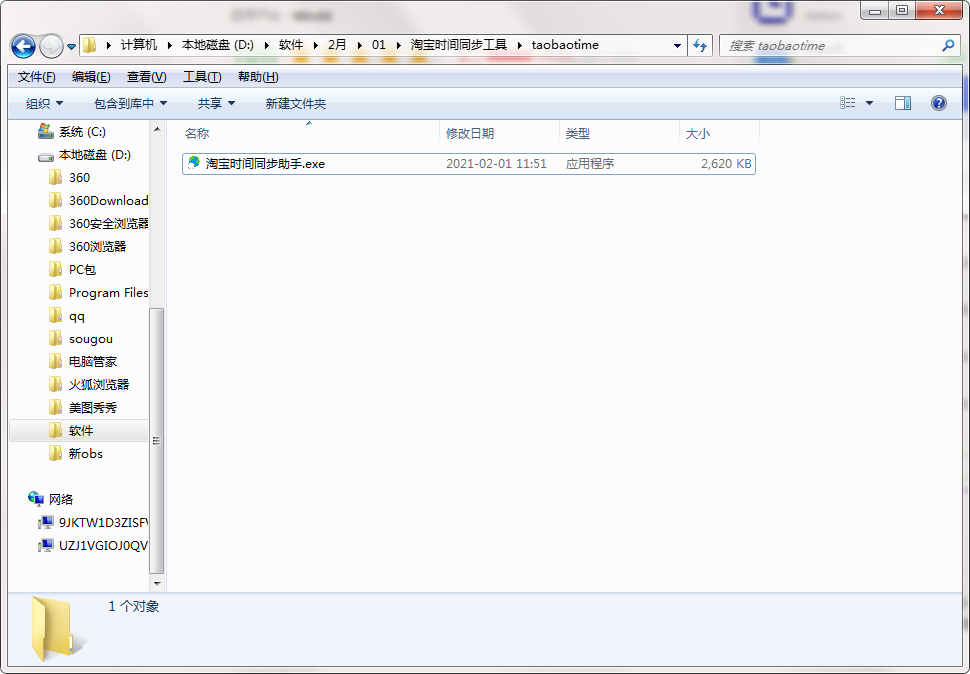The height and width of the screenshot is (674, 970).
Task: Click the navigation pane scrollbar thumb
Action: click(157, 441)
